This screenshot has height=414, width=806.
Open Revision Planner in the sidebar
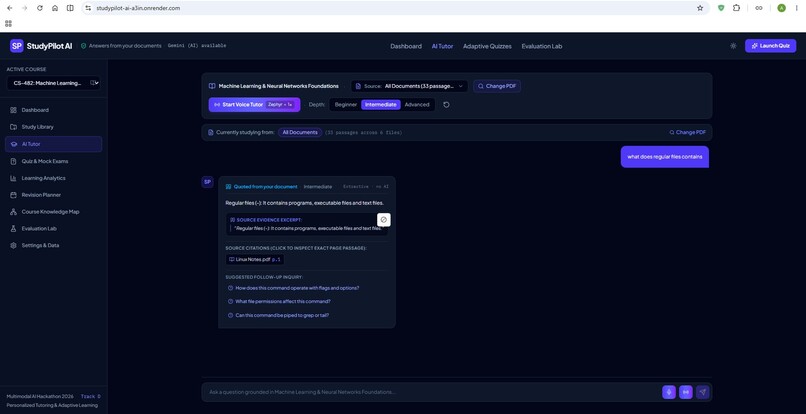click(x=53, y=195)
